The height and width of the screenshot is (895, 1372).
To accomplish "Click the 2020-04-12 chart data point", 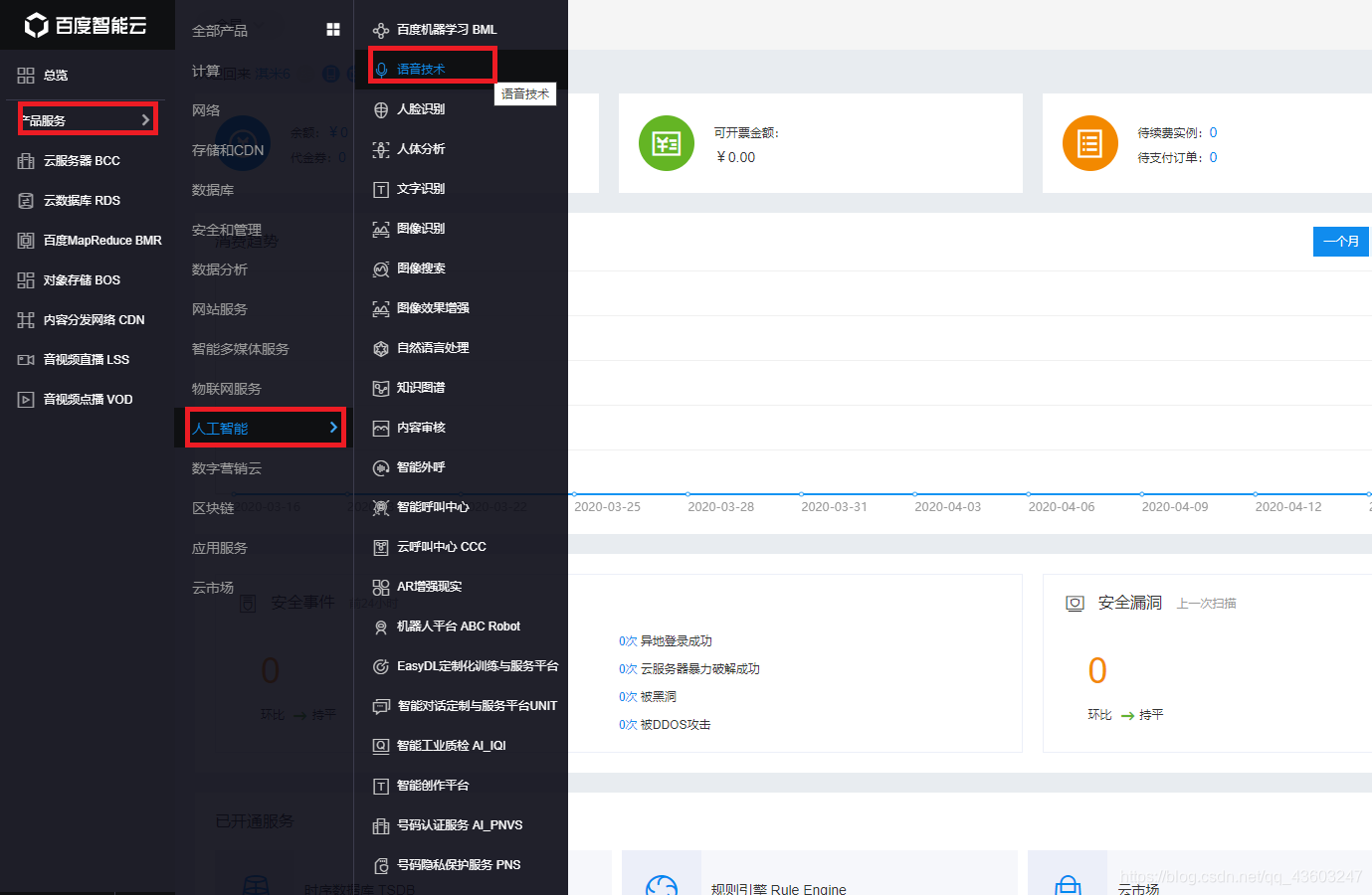I will tap(1256, 493).
